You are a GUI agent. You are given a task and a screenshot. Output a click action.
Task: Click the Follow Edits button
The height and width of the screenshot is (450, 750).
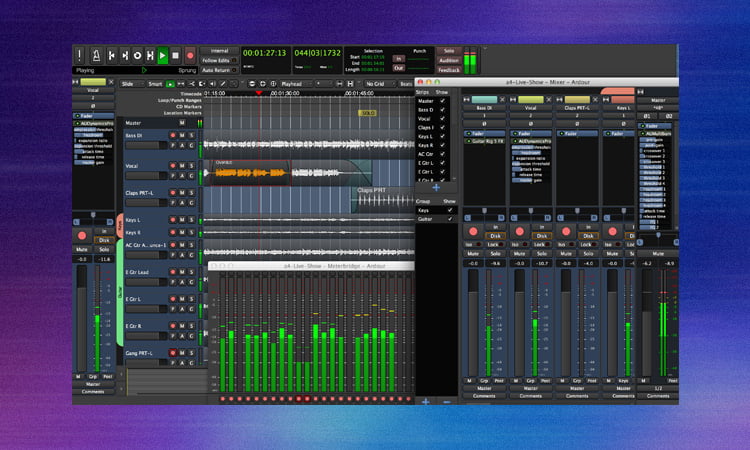point(217,60)
